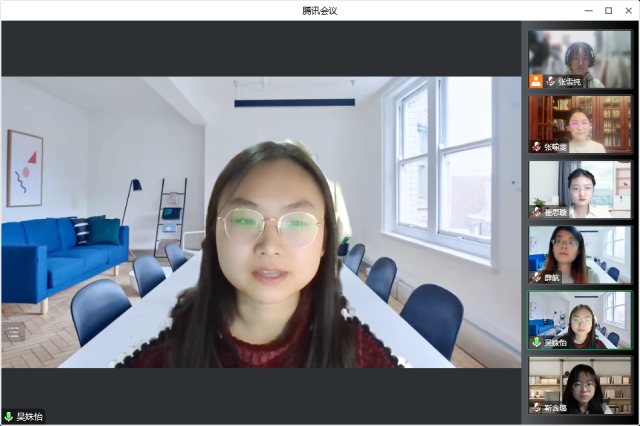This screenshot has height=426, width=640.
Task: Click the mic icon on the bottom participant thumbnail
Action: tap(537, 408)
